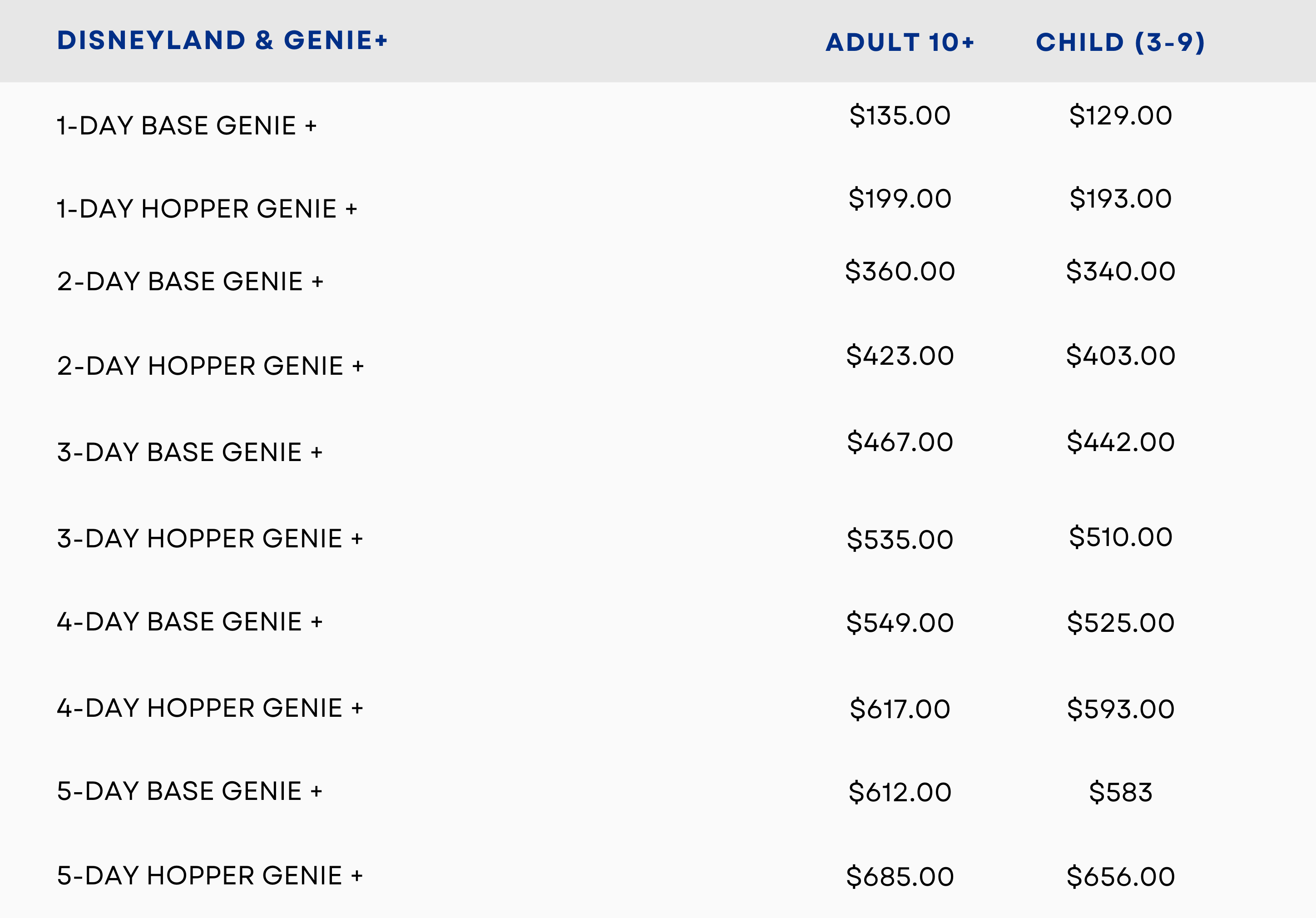Select the $510.00 child price

click(x=1121, y=537)
